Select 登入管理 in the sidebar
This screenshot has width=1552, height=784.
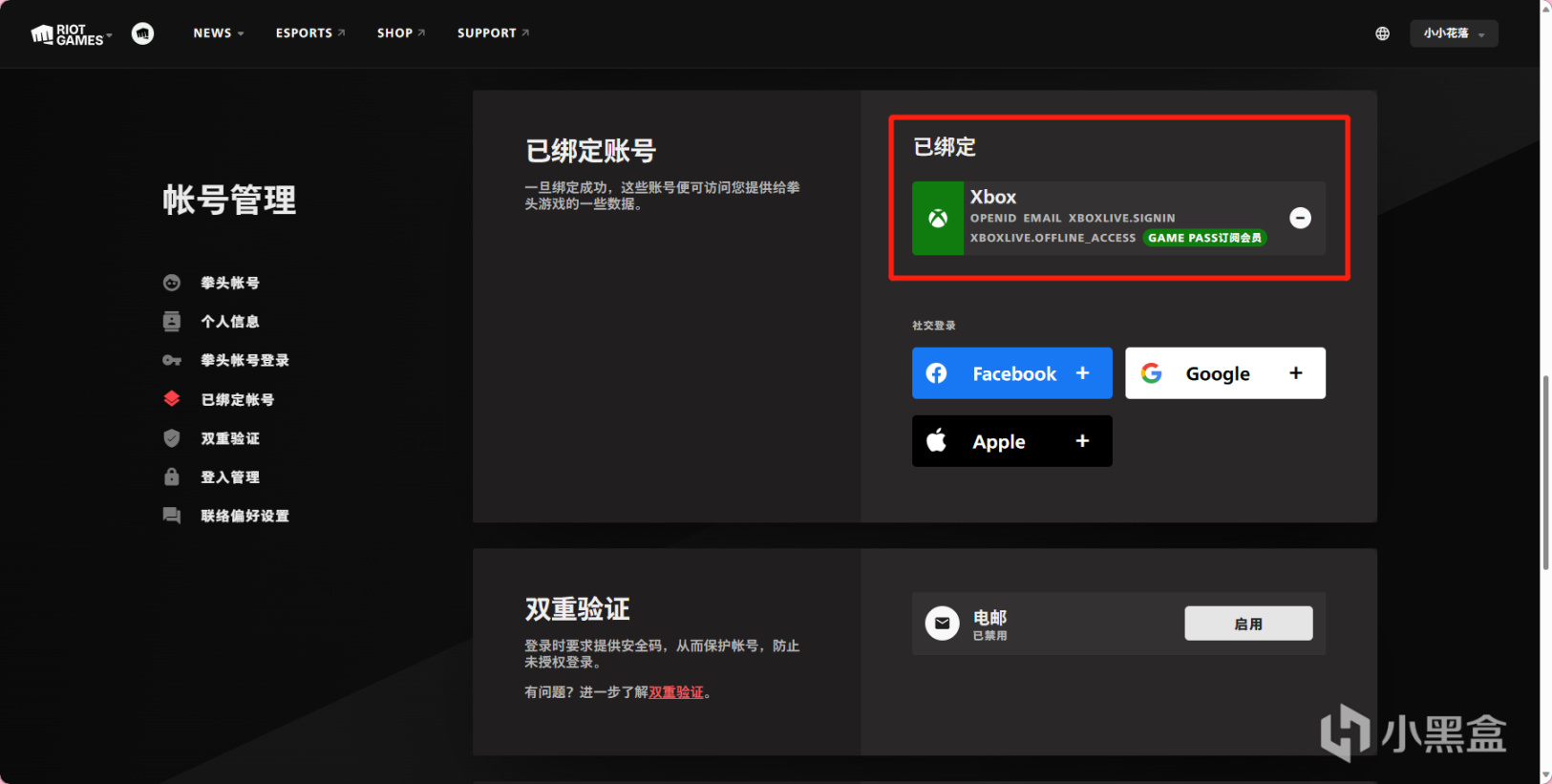pos(230,477)
